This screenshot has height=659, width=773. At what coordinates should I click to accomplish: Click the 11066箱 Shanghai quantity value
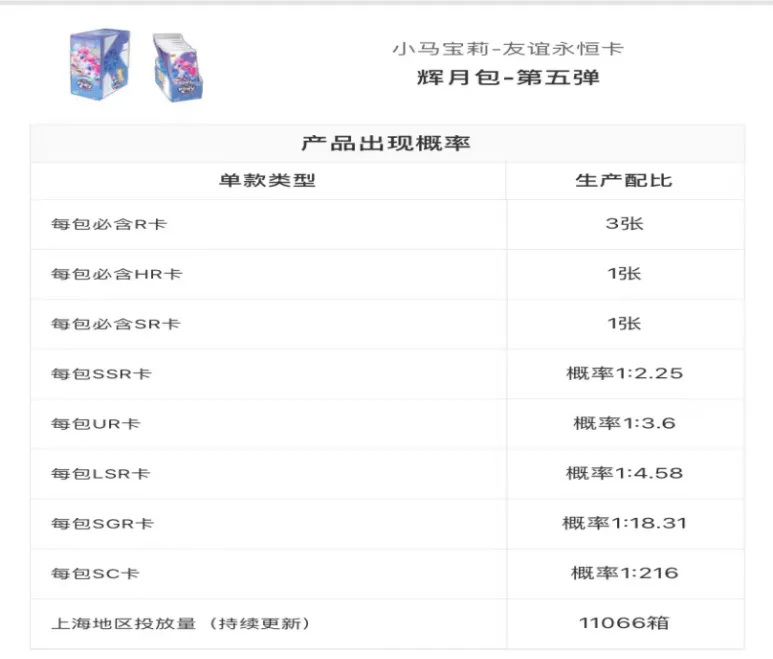tap(625, 623)
